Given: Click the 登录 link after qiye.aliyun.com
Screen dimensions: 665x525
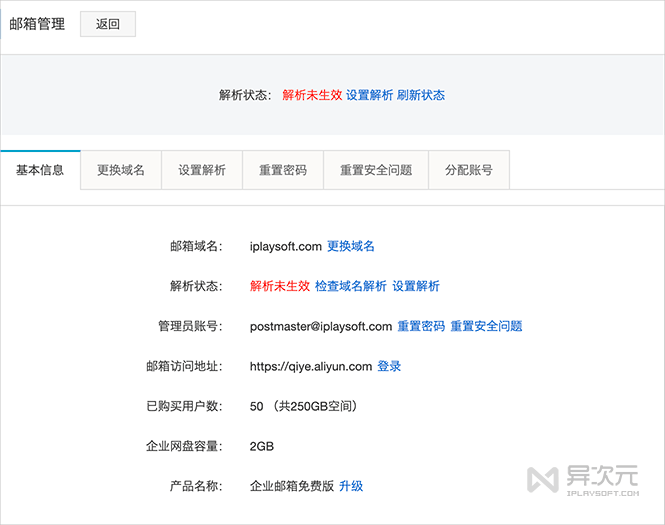Looking at the screenshot, I should [389, 366].
